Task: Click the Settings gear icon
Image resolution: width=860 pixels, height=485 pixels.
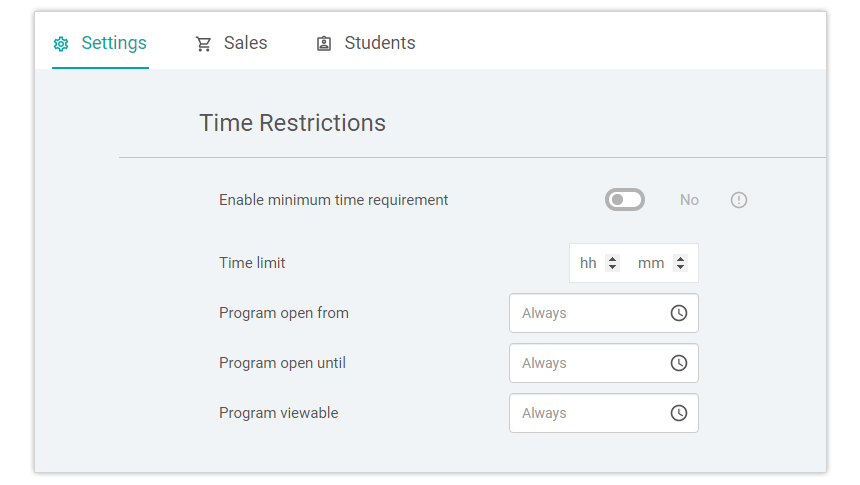Action: (x=61, y=44)
